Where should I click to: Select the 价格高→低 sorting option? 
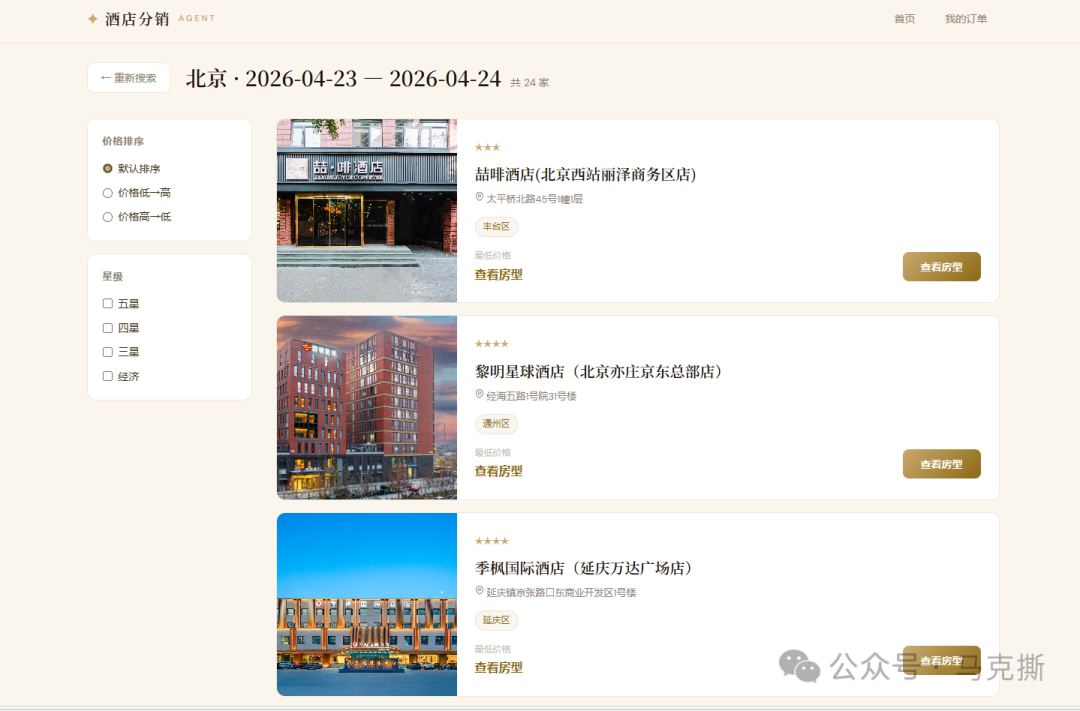tap(107, 216)
